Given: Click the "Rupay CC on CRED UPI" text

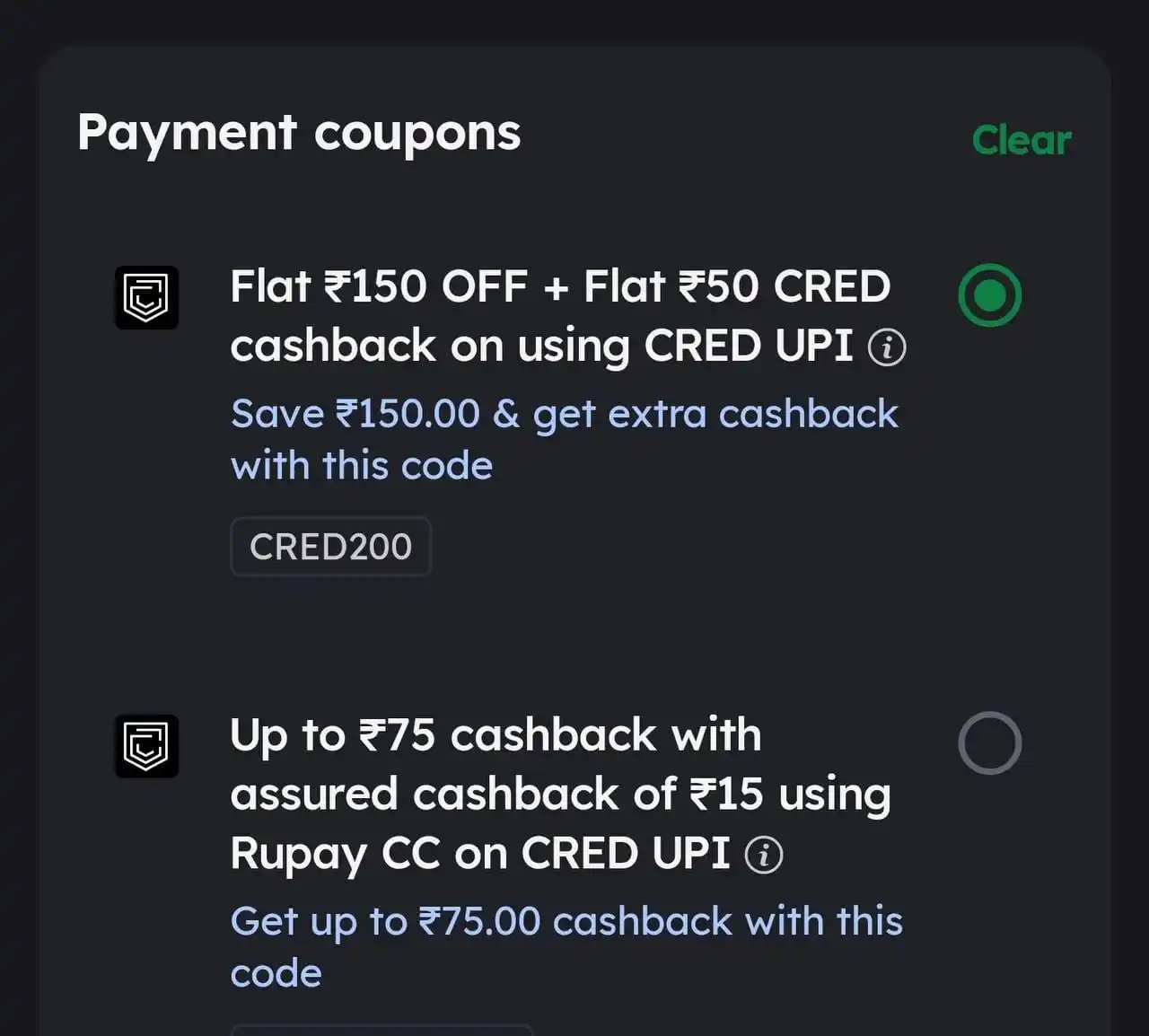Looking at the screenshot, I should click(x=480, y=854).
